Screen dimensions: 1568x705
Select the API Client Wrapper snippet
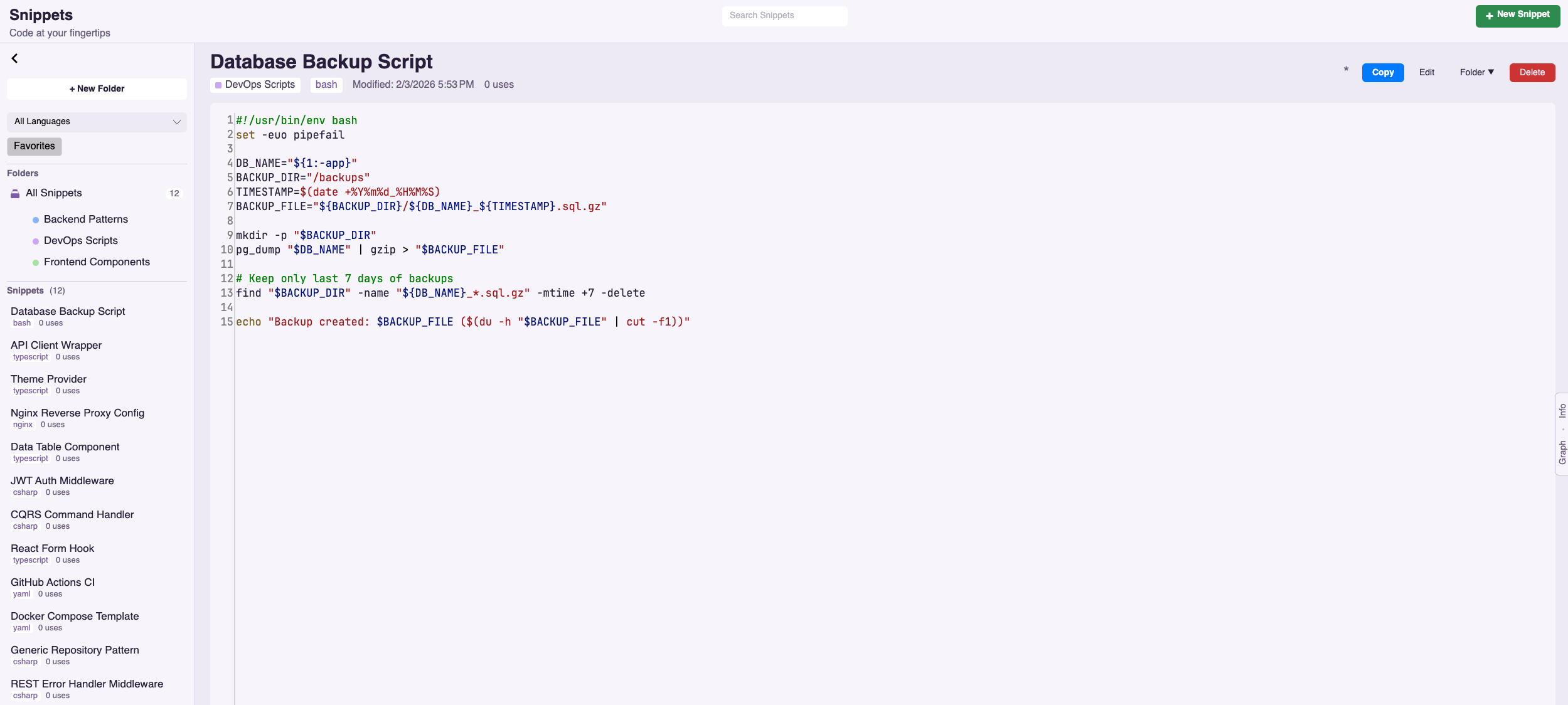[56, 345]
